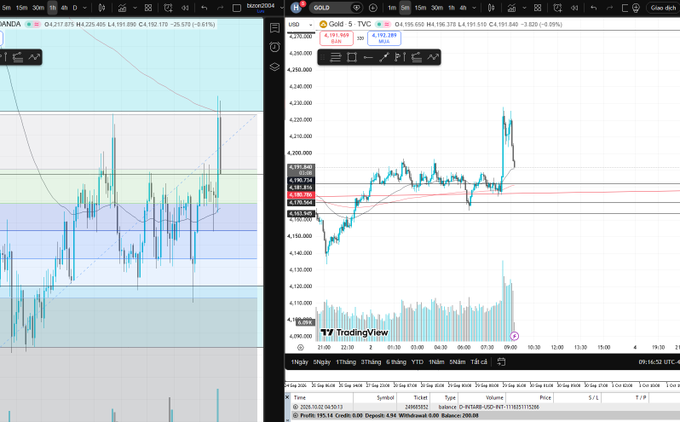Select 1m timeframe in right Gold chart
The width and height of the screenshot is (680, 422).
coord(392,8)
